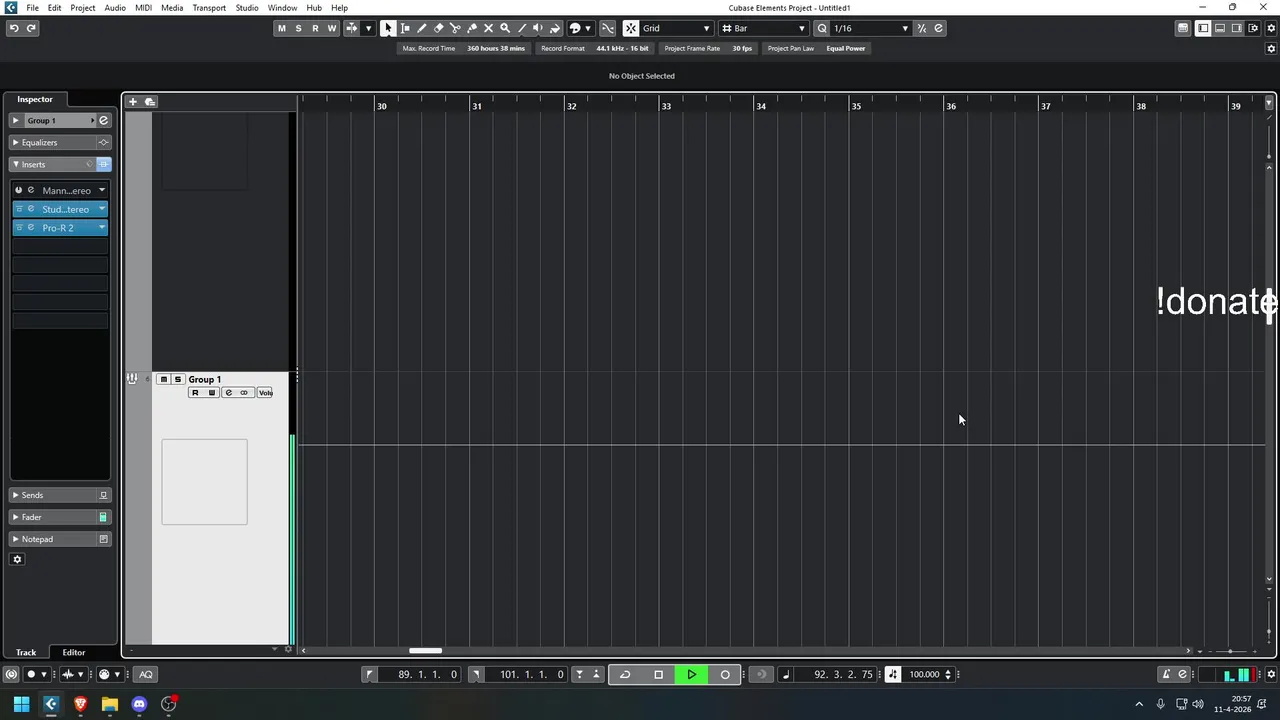Open the Pro-R 2 plugin editor icon
This screenshot has width=1280, height=720.
[x=31, y=228]
